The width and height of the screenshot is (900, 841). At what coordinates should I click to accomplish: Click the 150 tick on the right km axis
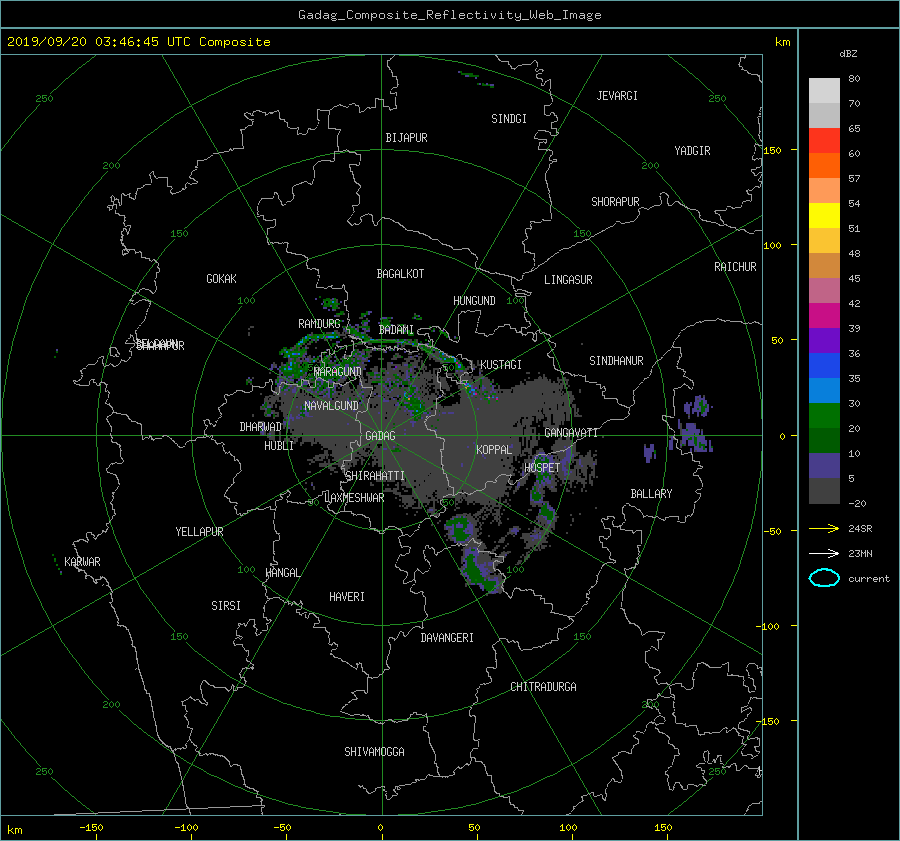click(x=773, y=150)
